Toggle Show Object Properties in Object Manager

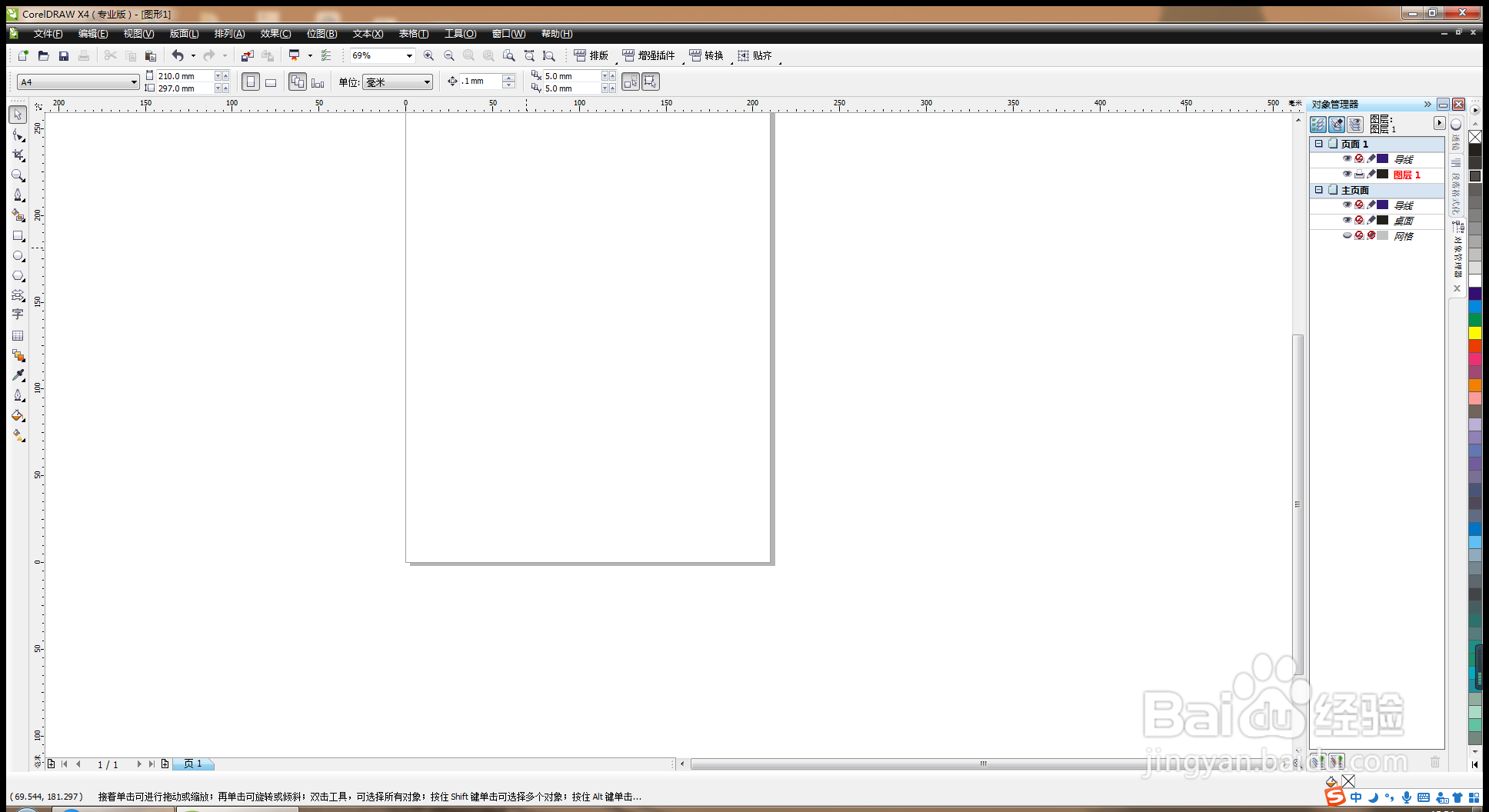coord(1318,125)
